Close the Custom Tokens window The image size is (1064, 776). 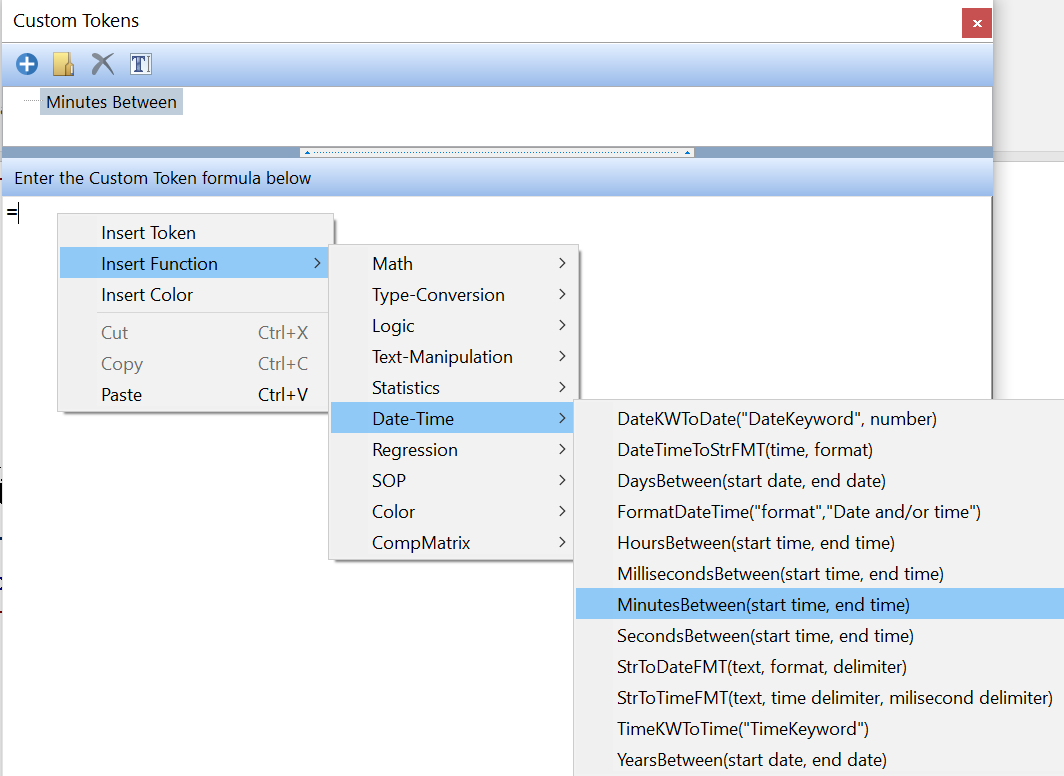pyautogui.click(x=976, y=23)
